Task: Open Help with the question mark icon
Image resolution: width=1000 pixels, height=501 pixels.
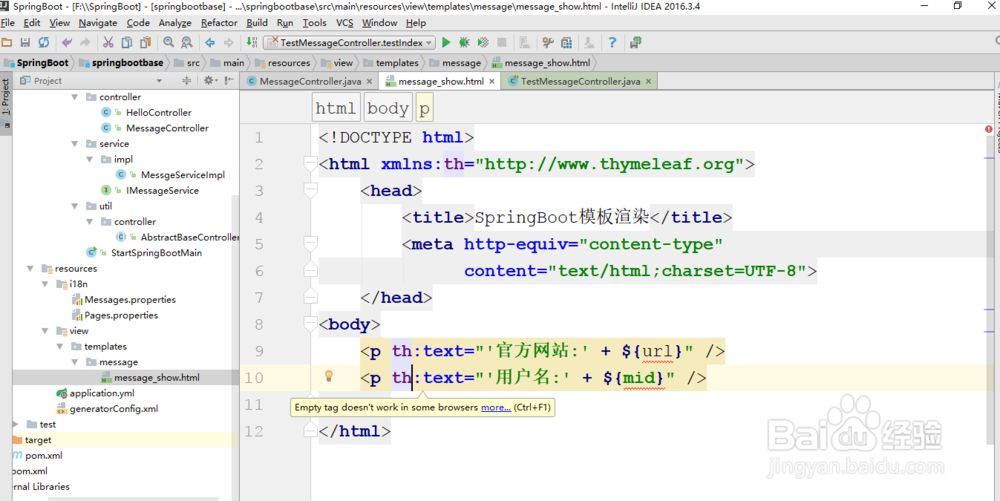Action: [x=612, y=43]
